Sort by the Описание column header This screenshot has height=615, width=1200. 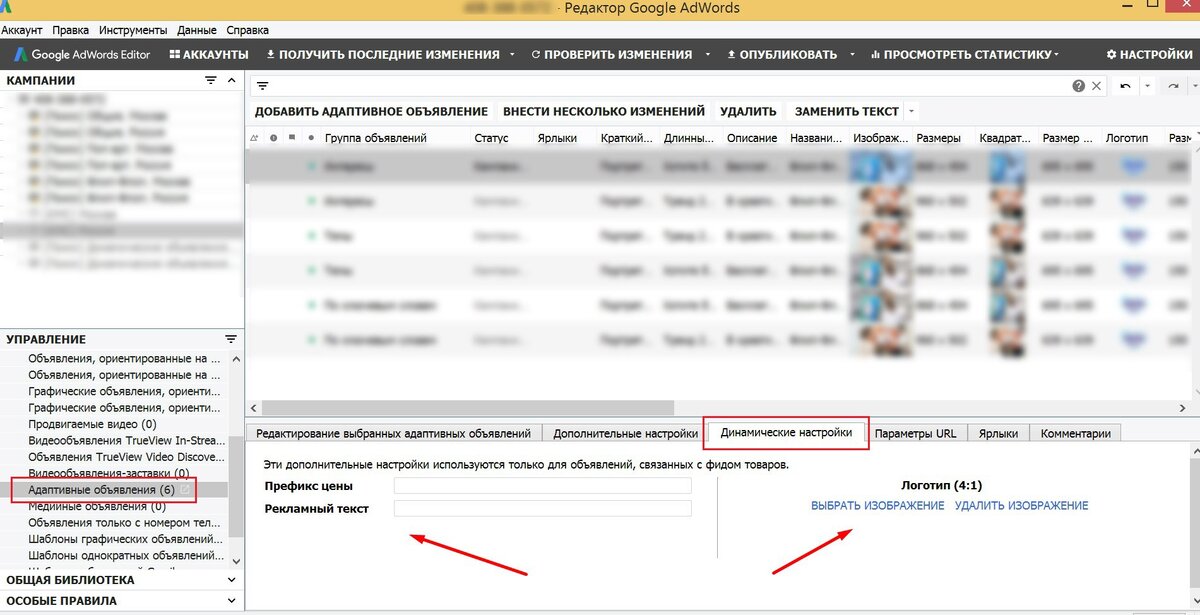(x=752, y=138)
